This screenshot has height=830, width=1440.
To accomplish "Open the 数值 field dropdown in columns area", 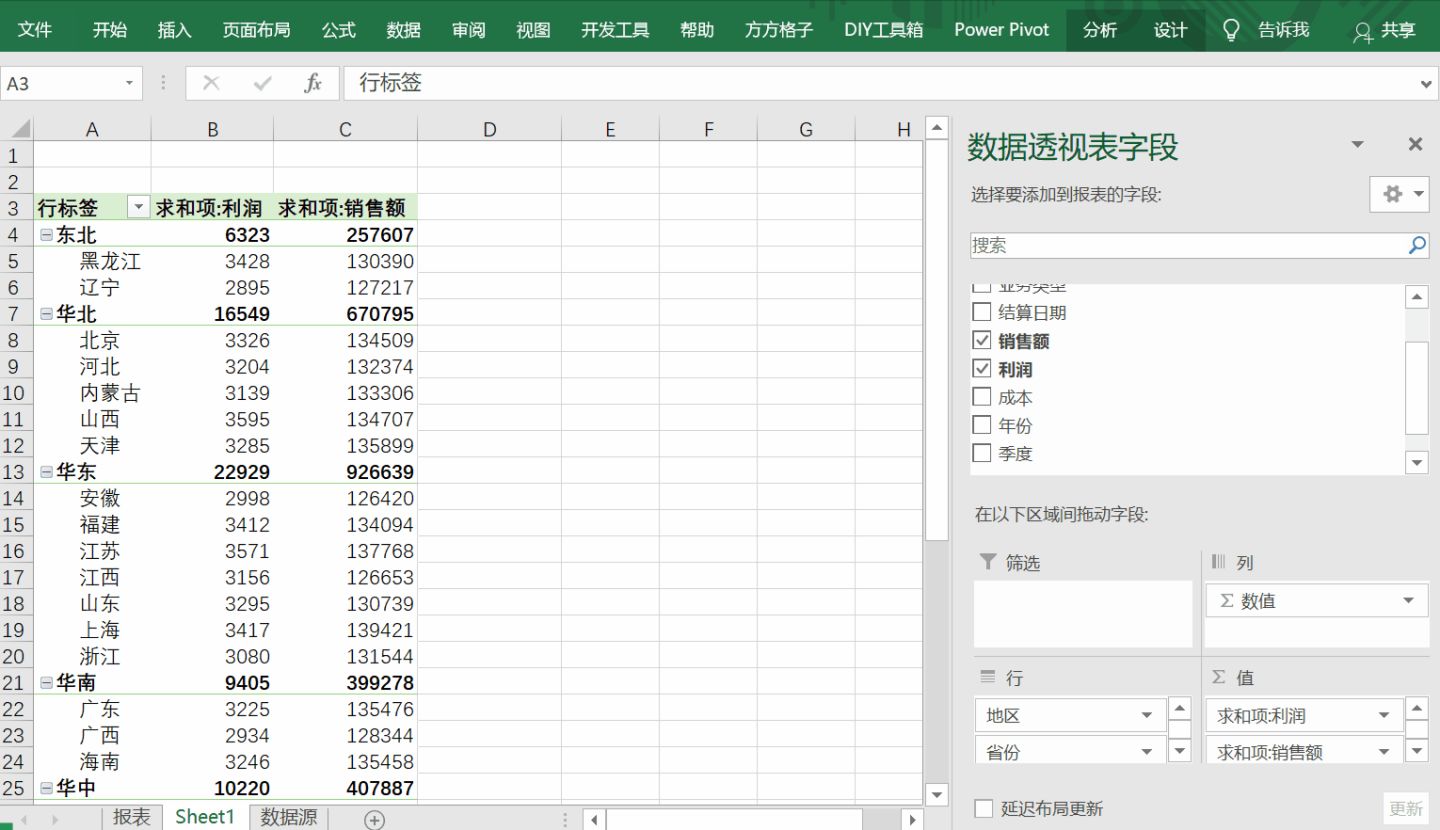I will coord(1408,601).
